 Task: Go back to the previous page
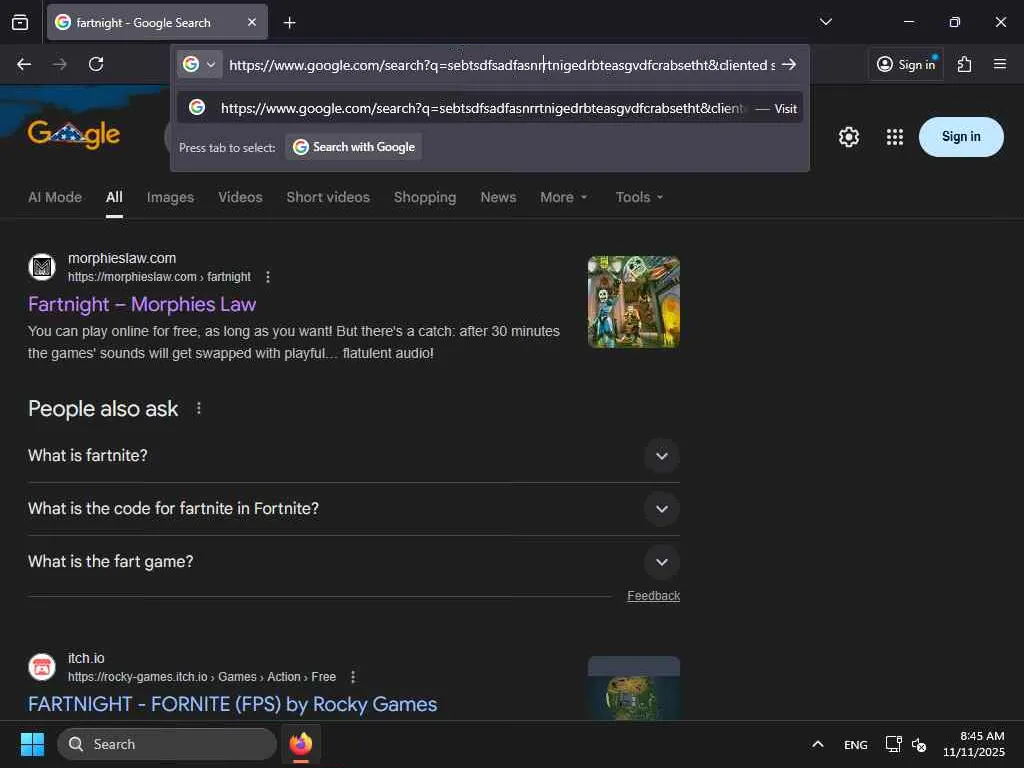[24, 64]
